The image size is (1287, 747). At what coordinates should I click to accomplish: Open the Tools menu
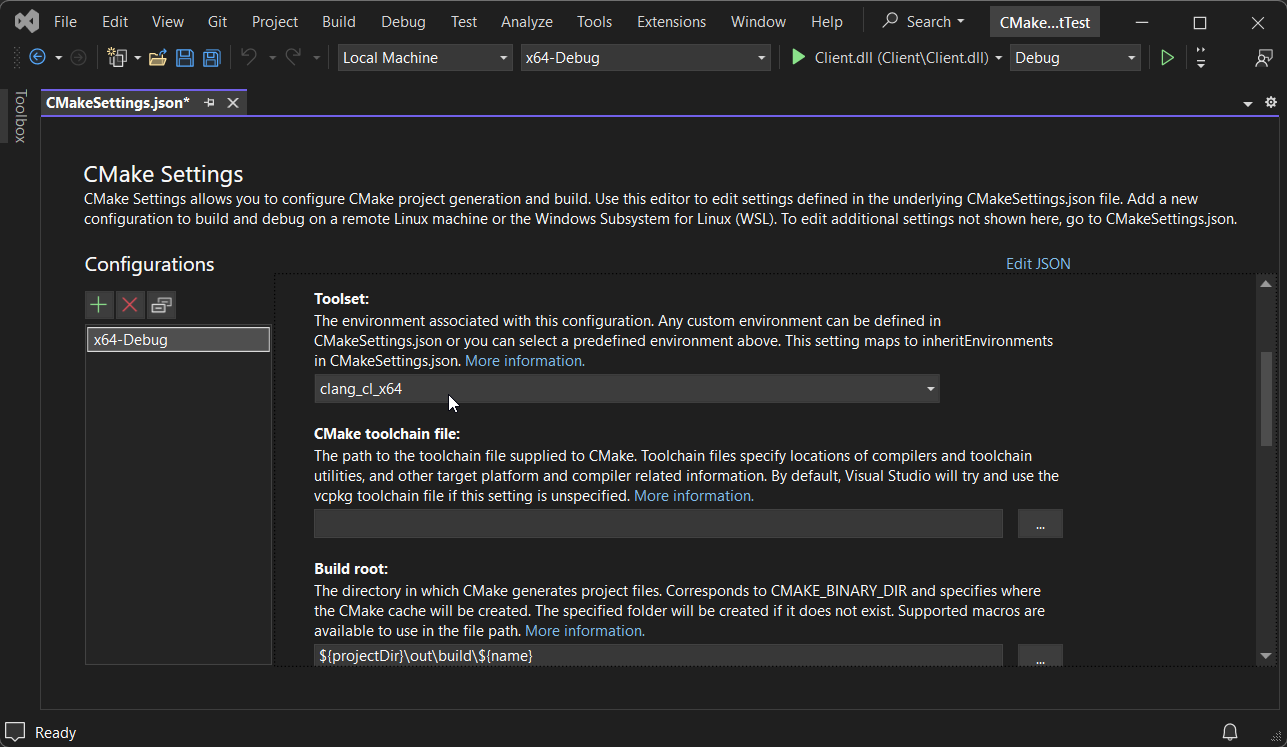[x=594, y=21]
